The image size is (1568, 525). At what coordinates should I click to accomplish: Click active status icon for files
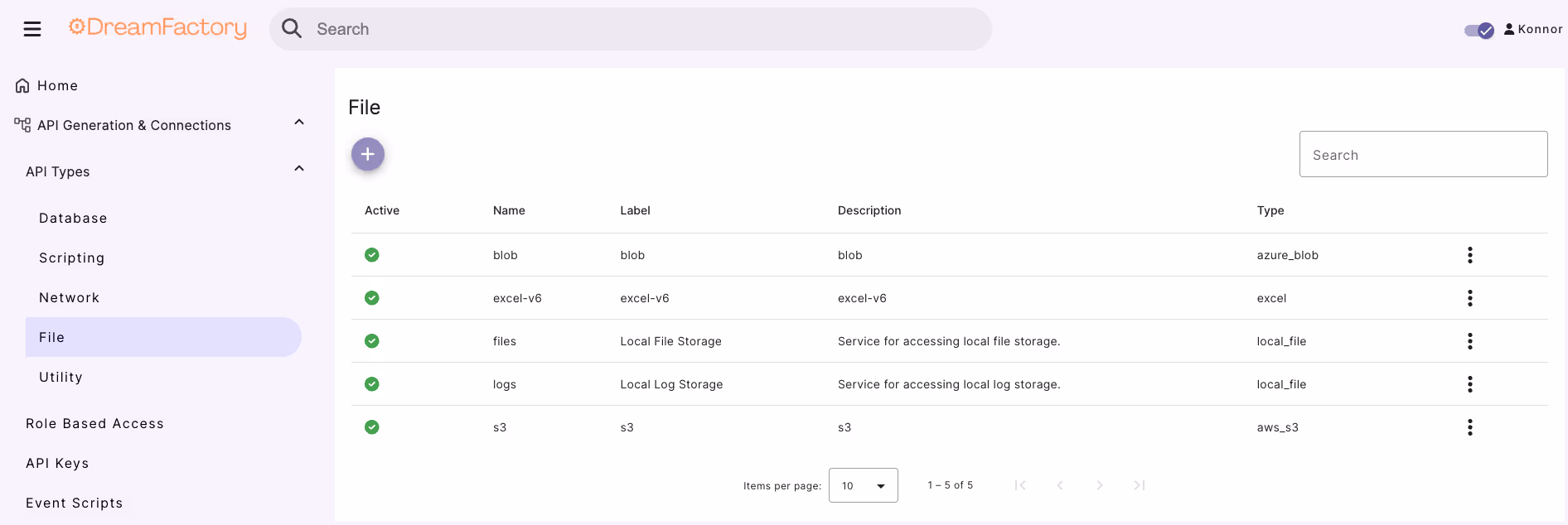click(x=372, y=341)
